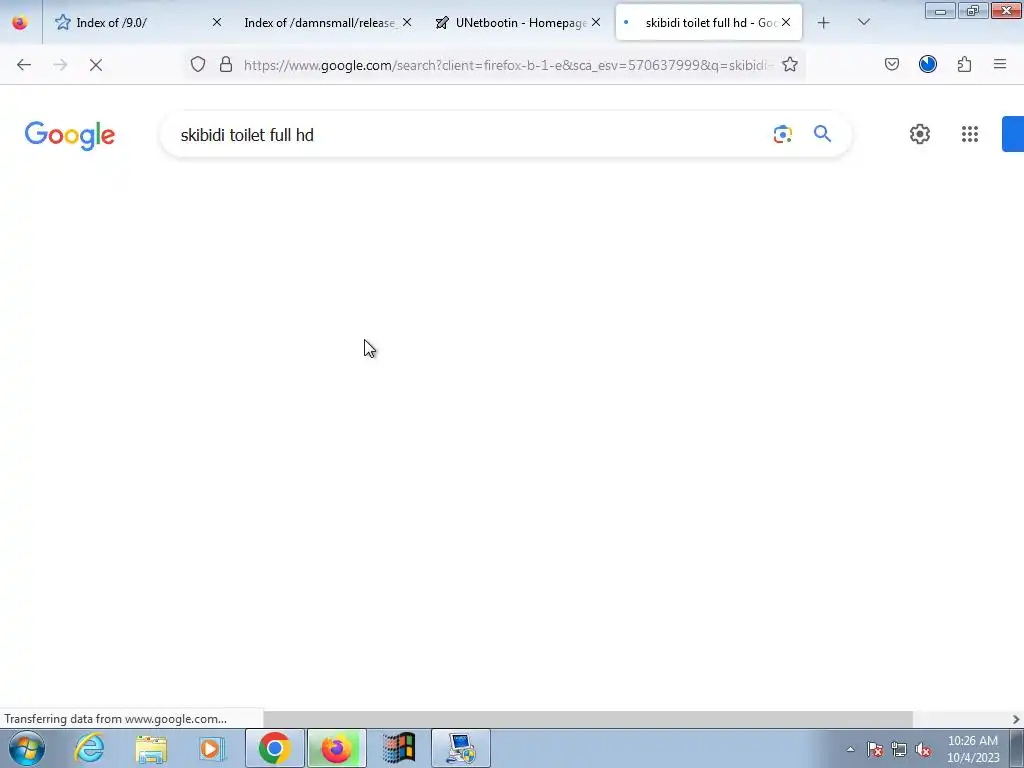The image size is (1024, 768).
Task: Click the horizontal scrollbar thumb
Action: click(588, 719)
